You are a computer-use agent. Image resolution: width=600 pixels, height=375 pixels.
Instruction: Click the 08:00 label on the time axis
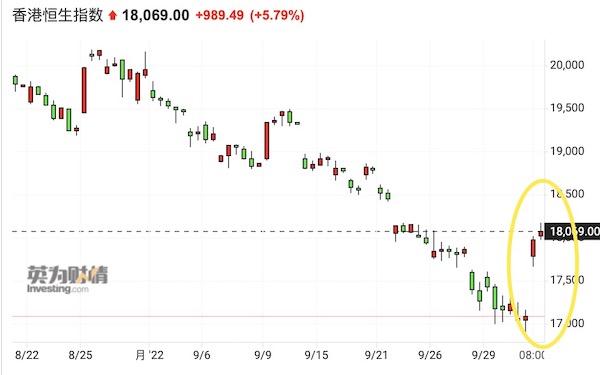pyautogui.click(x=532, y=355)
